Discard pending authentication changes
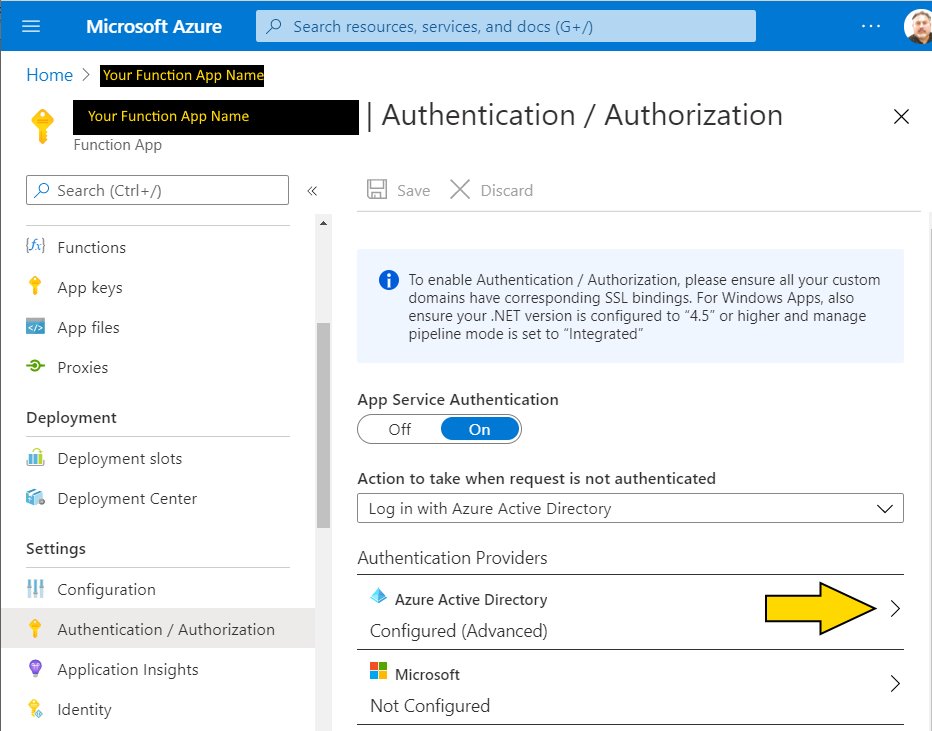This screenshot has height=731, width=932. (491, 190)
